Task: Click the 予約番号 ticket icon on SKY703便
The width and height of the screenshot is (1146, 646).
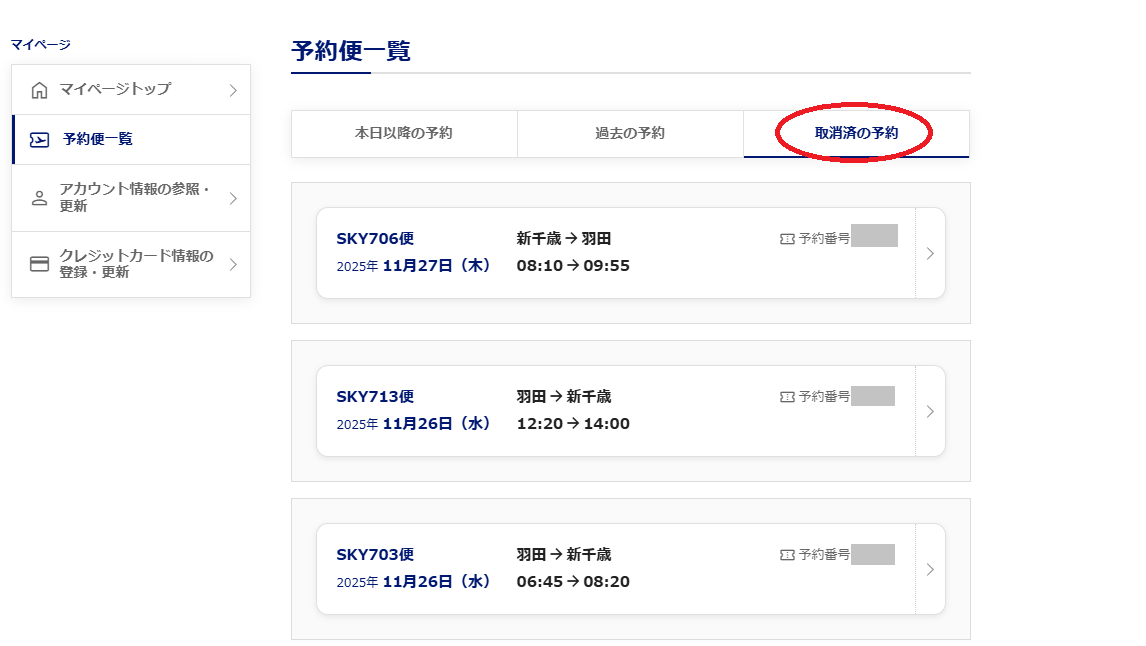Action: 787,555
